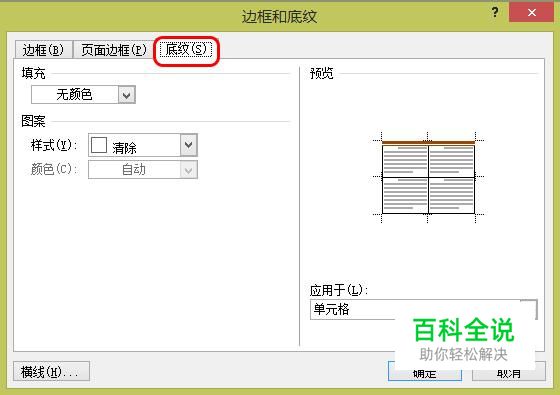This screenshot has height=395, width=560.
Task: Open the 颜色(C) 自动 dropdown
Action: 143,169
